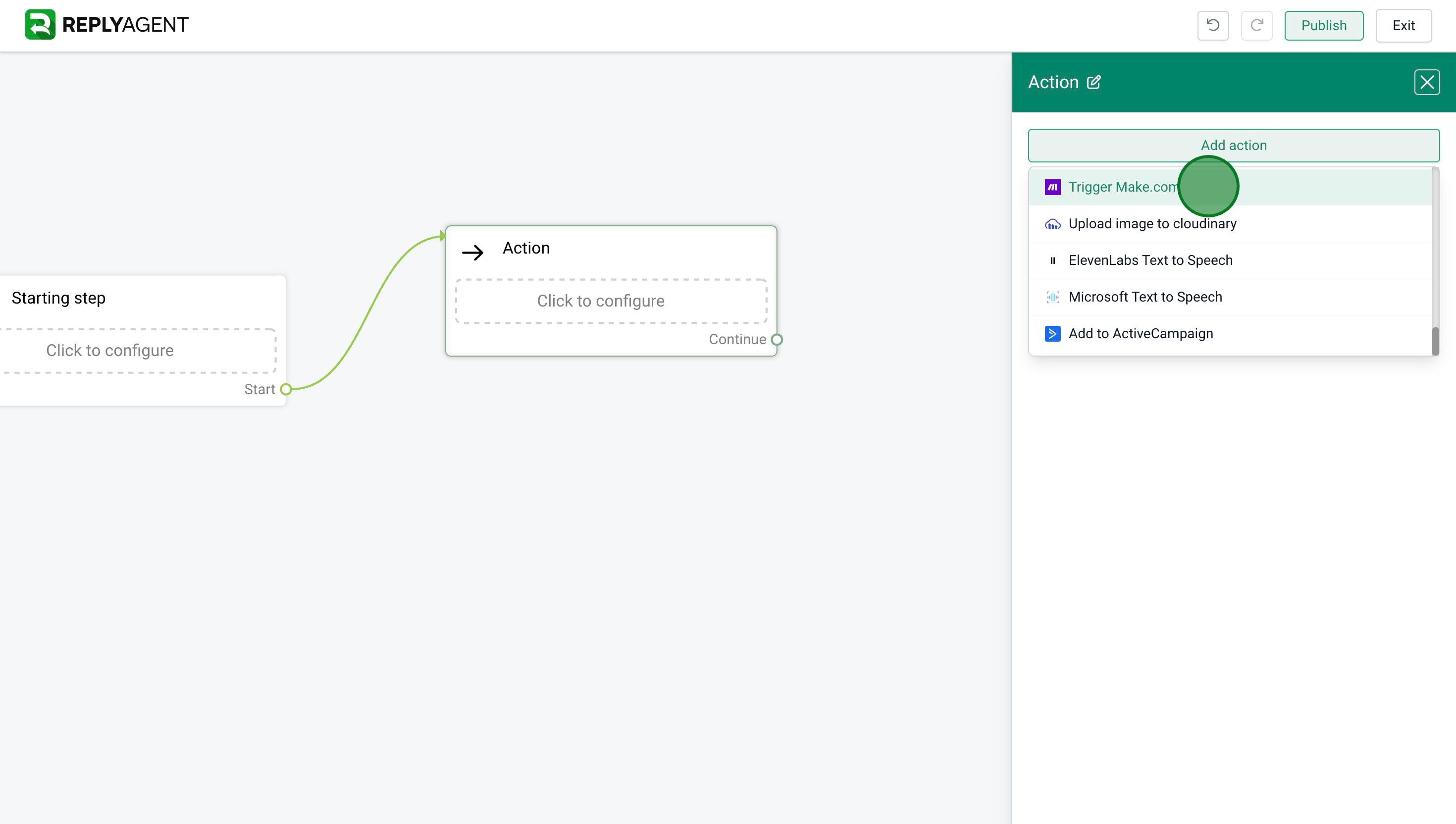
Task: Configure the Action node placeholder
Action: 611,301
